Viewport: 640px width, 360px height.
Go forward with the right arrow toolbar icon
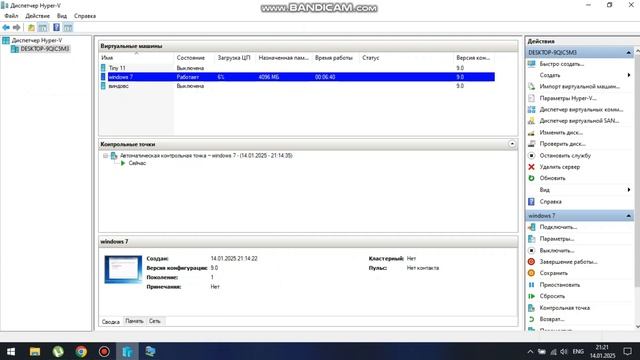point(17,27)
